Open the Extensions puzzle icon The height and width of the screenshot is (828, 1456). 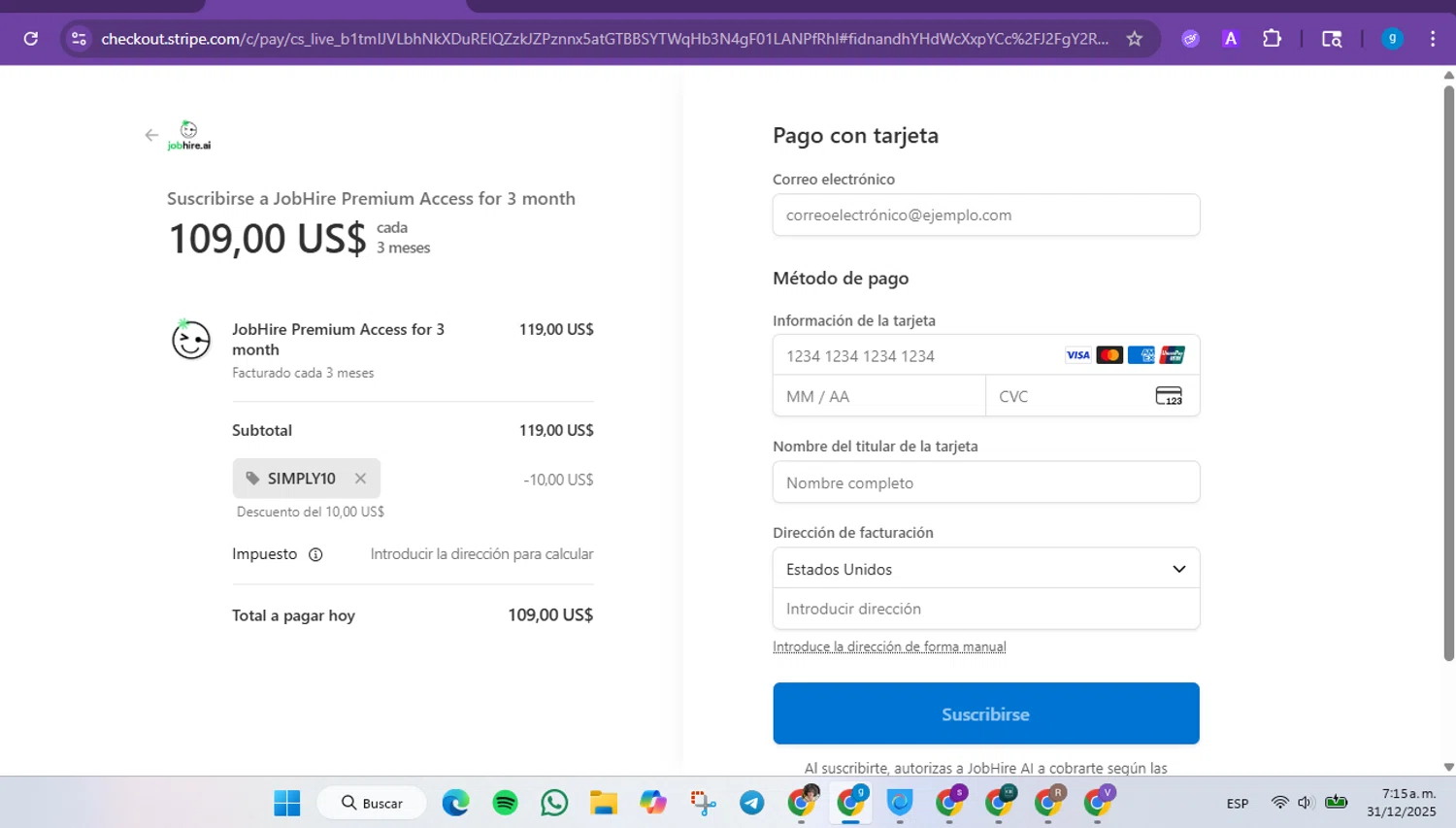click(1272, 39)
